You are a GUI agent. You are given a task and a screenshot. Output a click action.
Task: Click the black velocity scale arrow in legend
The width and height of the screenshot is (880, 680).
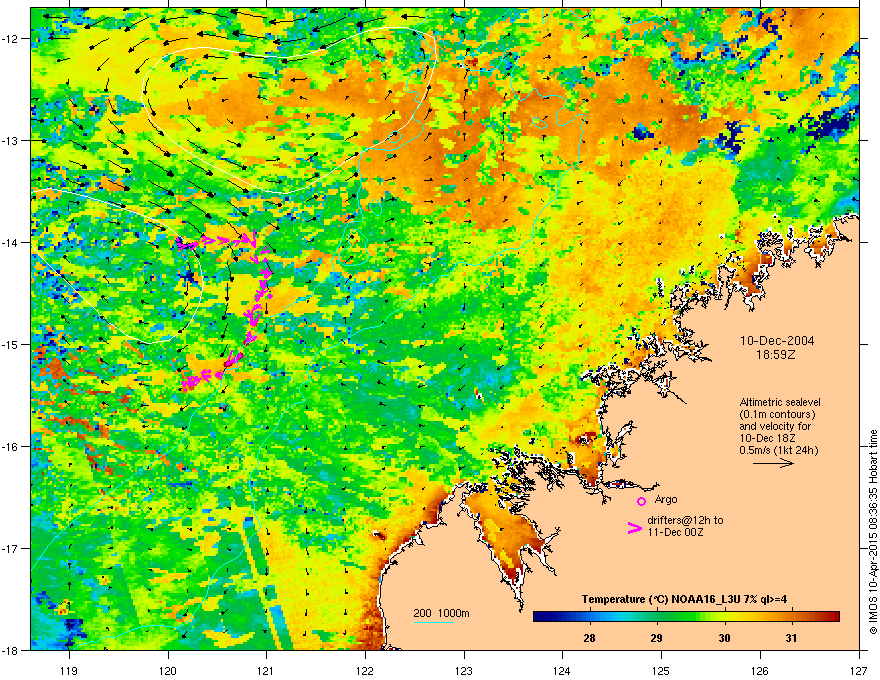[x=773, y=463]
